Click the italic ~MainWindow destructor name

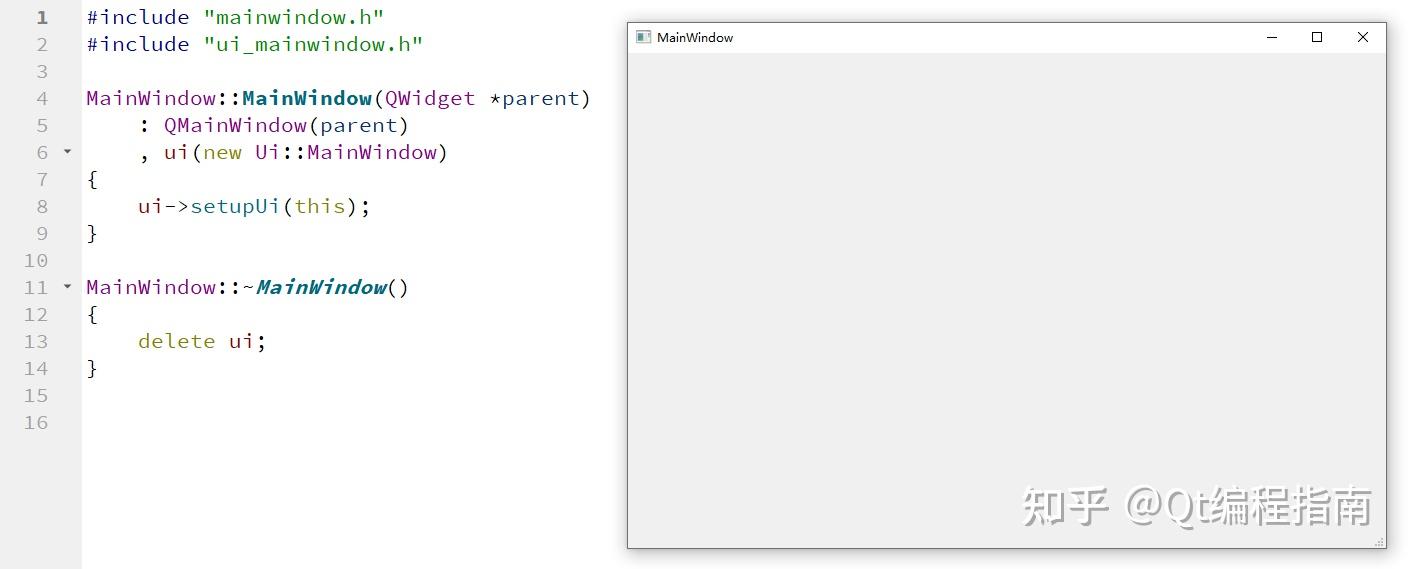pyautogui.click(x=315, y=287)
